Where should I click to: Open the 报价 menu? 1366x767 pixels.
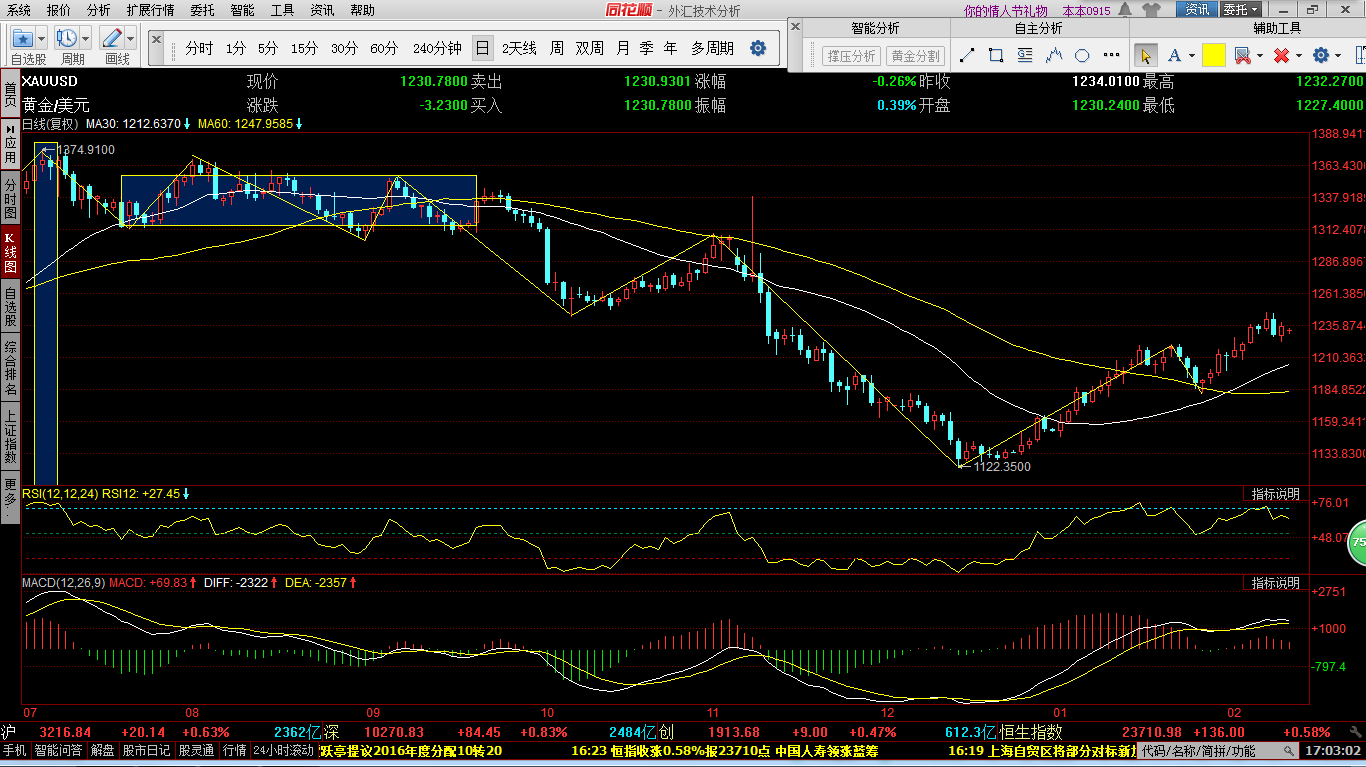coord(59,10)
